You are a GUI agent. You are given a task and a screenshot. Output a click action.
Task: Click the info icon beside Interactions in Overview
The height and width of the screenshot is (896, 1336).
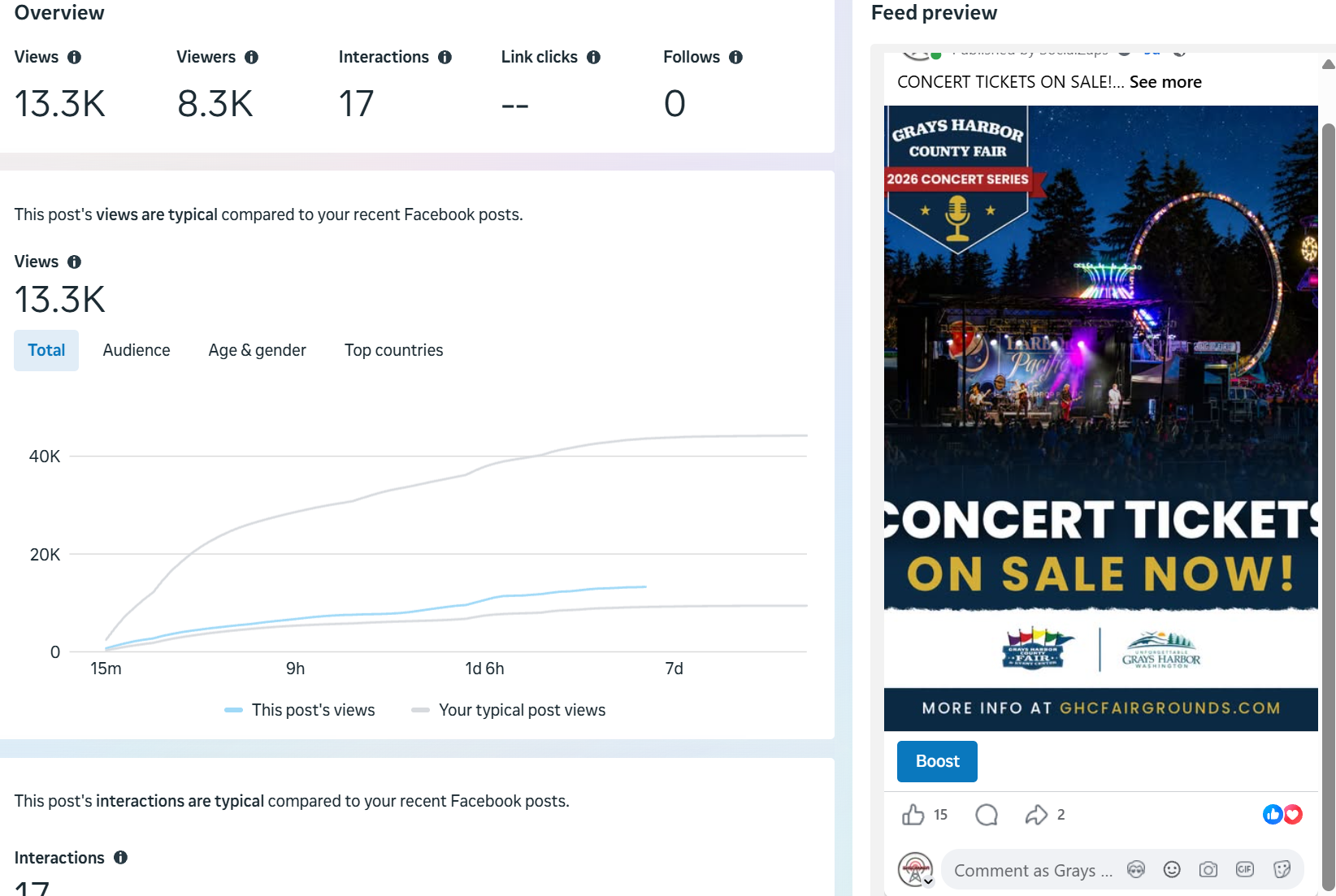[445, 57]
